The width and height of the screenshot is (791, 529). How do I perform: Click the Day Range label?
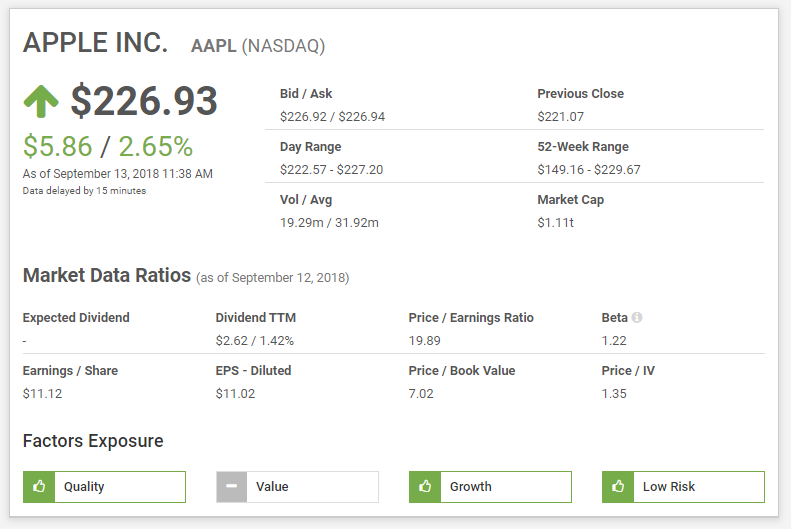click(x=310, y=147)
